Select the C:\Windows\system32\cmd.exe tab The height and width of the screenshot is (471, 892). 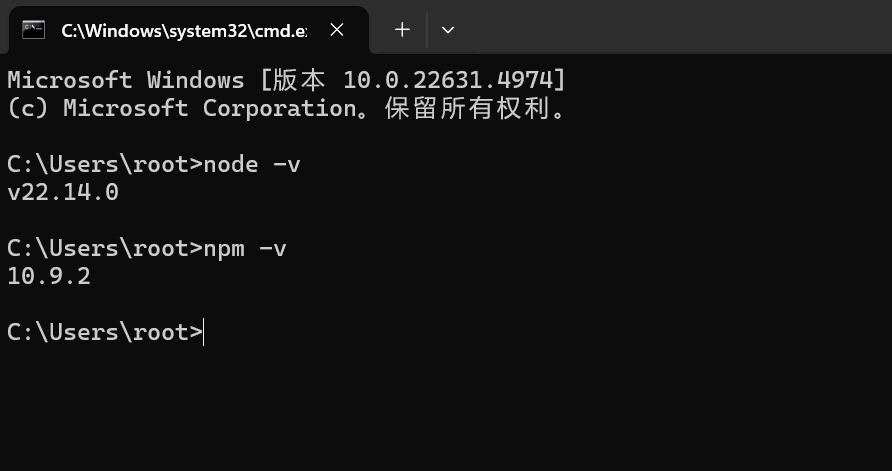[x=189, y=30]
